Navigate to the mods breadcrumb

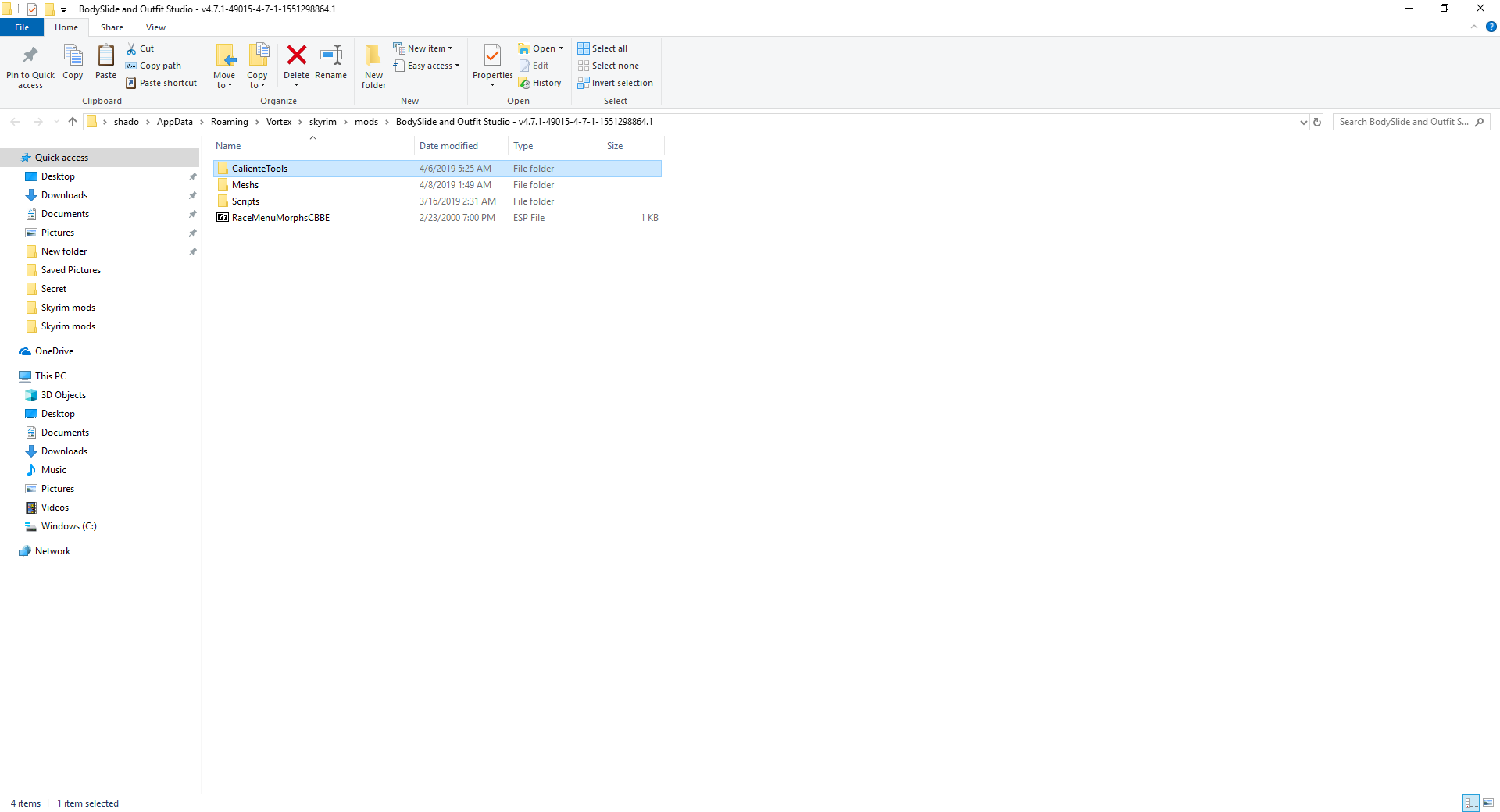[366, 122]
